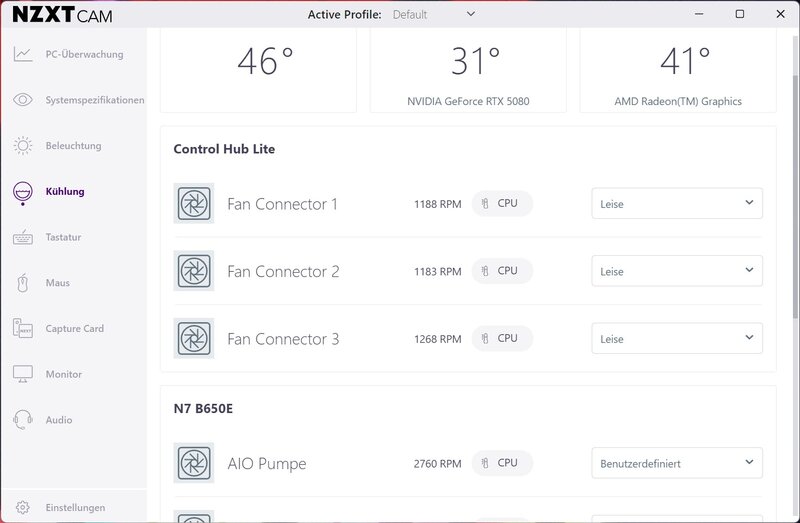The width and height of the screenshot is (800, 523).
Task: Click the Fan Connector 3 fan icon
Action: tap(194, 338)
